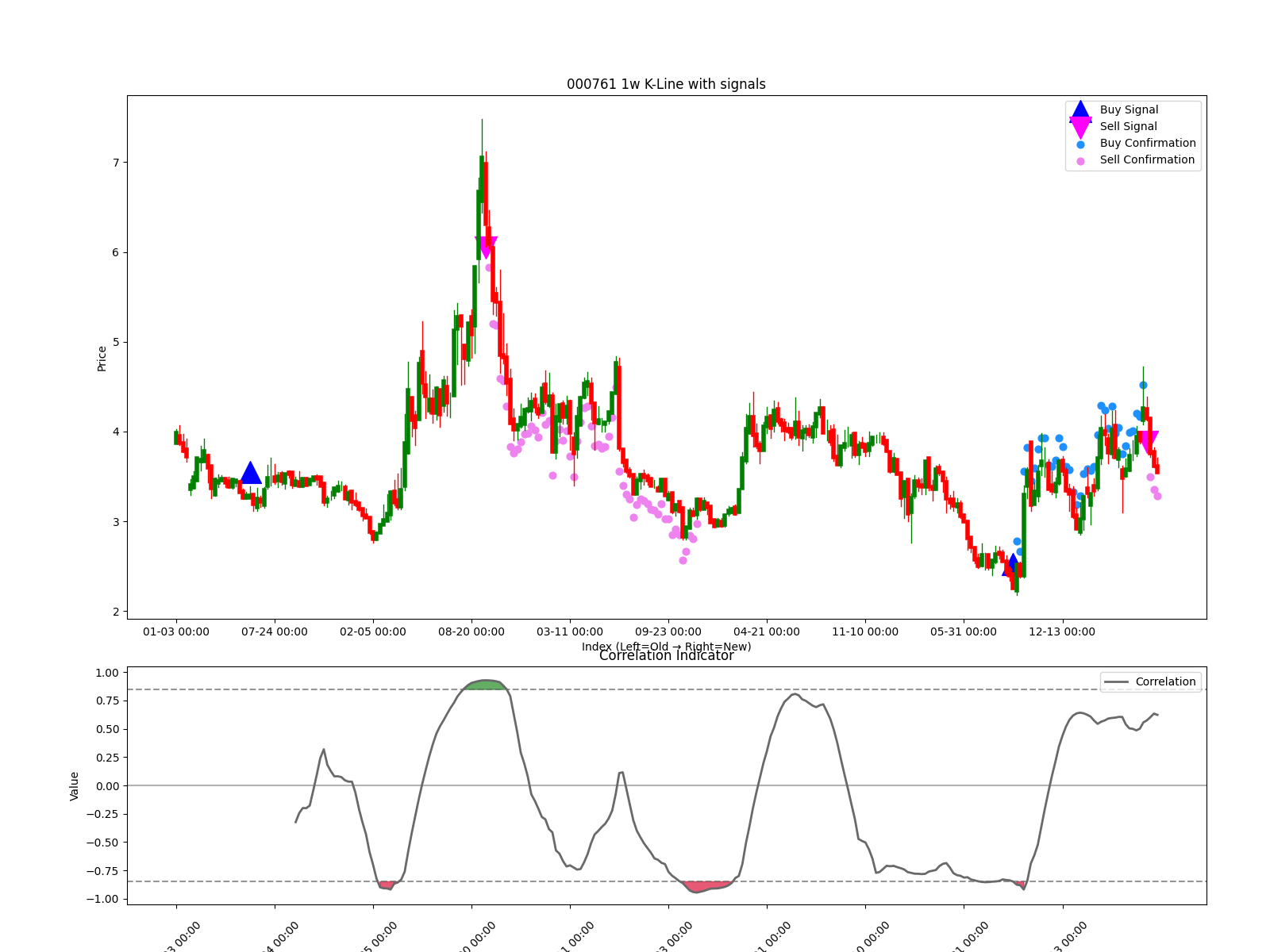Click the chart title '000761 1w K-Line with signals'

pos(666,84)
